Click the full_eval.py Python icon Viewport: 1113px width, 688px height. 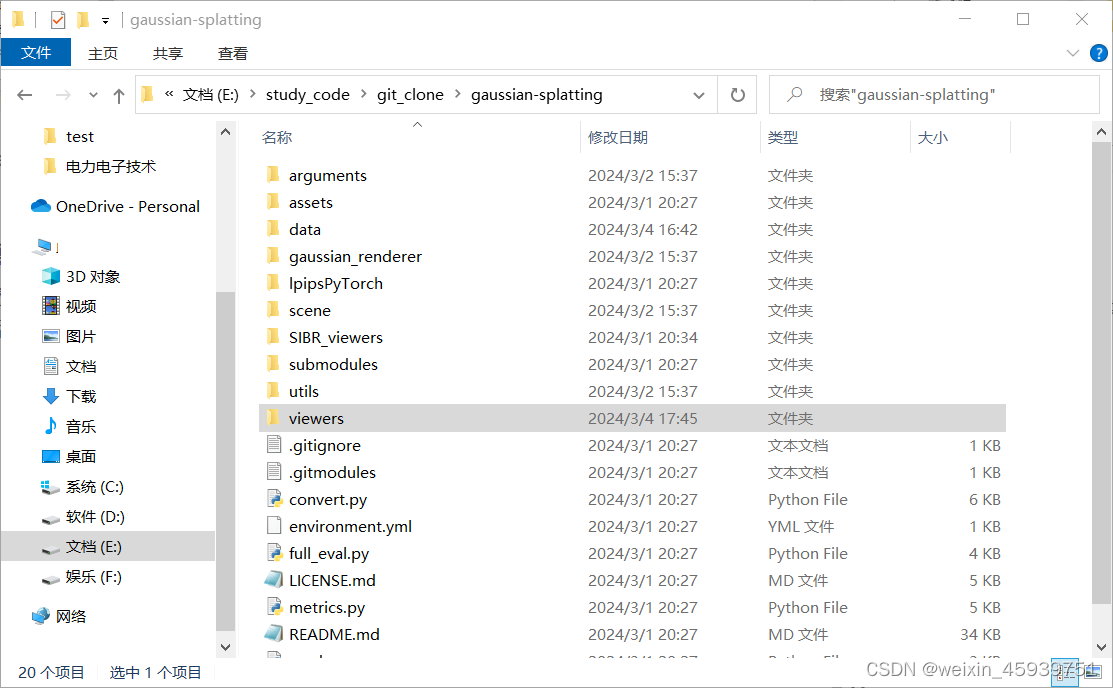274,552
